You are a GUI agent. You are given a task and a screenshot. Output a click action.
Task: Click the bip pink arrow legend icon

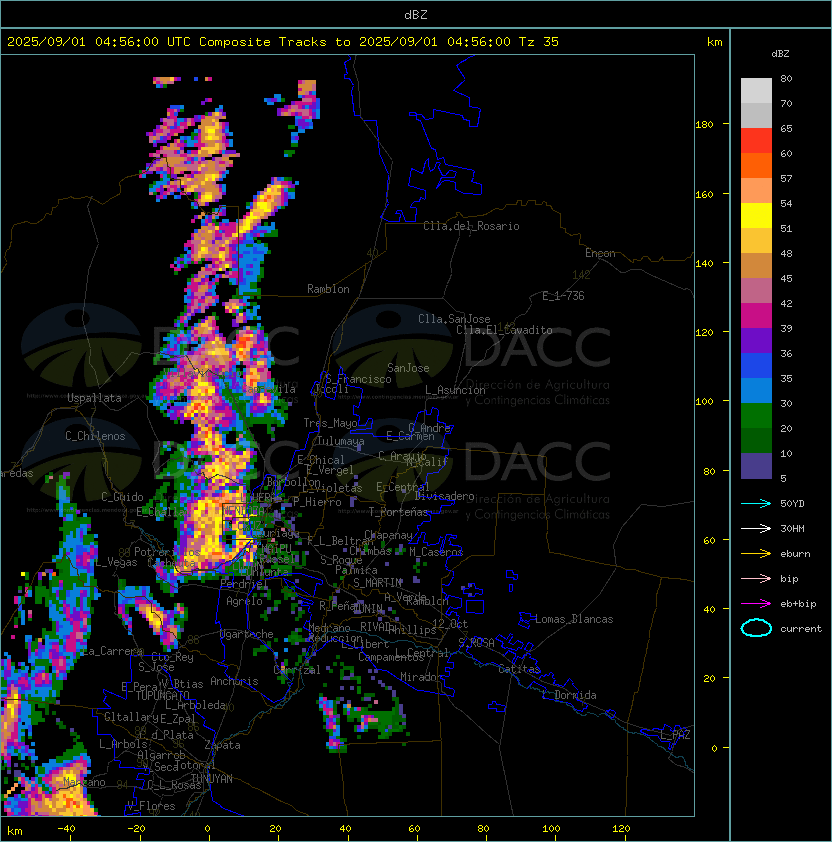(756, 579)
